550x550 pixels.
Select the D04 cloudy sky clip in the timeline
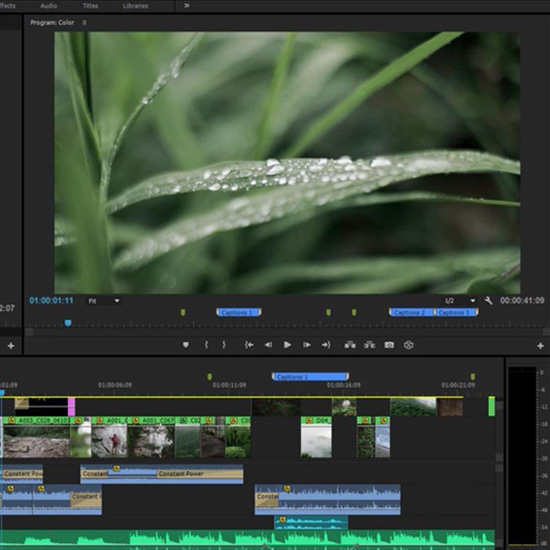[x=316, y=437]
